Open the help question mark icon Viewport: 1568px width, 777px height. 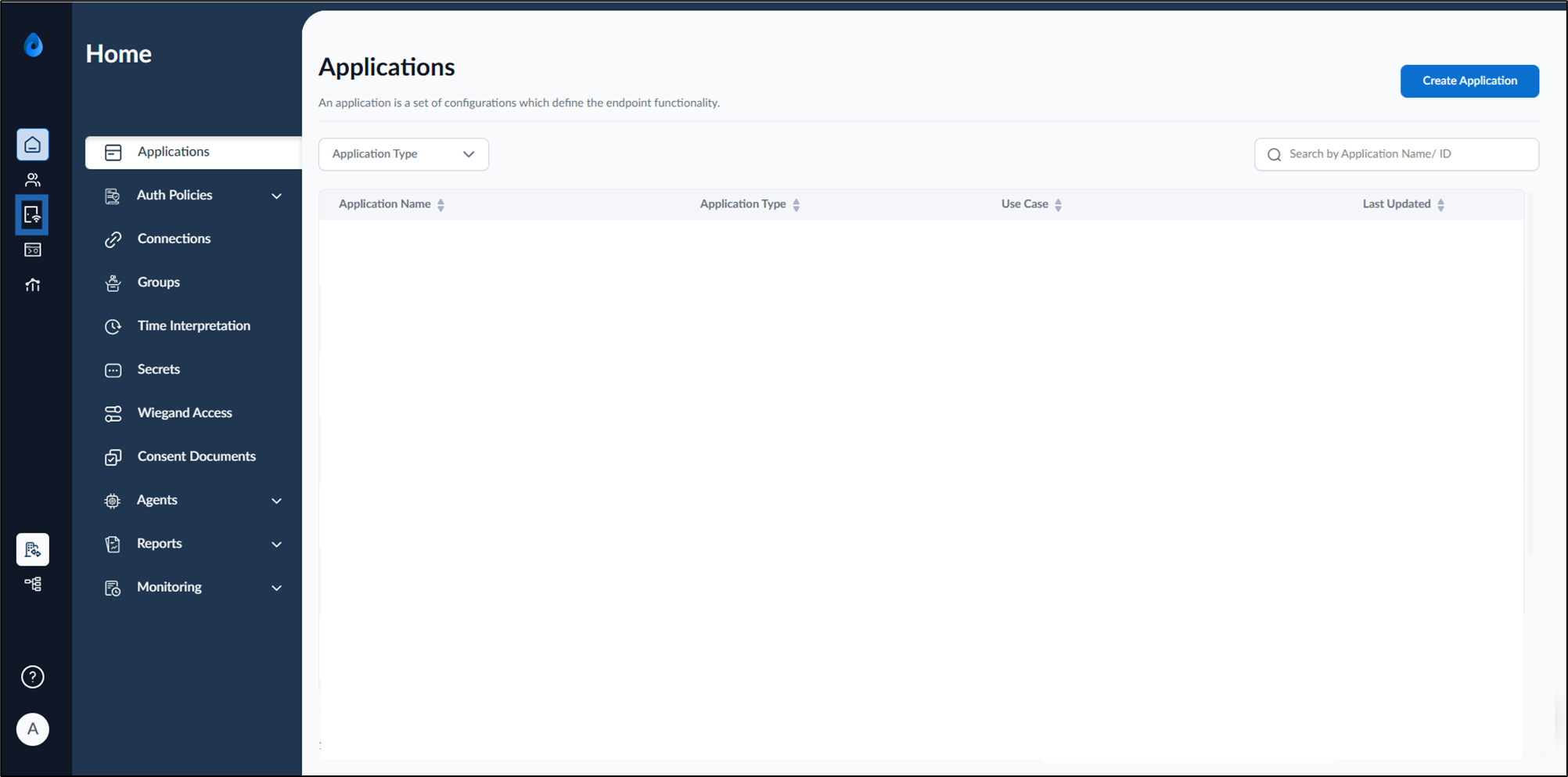(33, 677)
